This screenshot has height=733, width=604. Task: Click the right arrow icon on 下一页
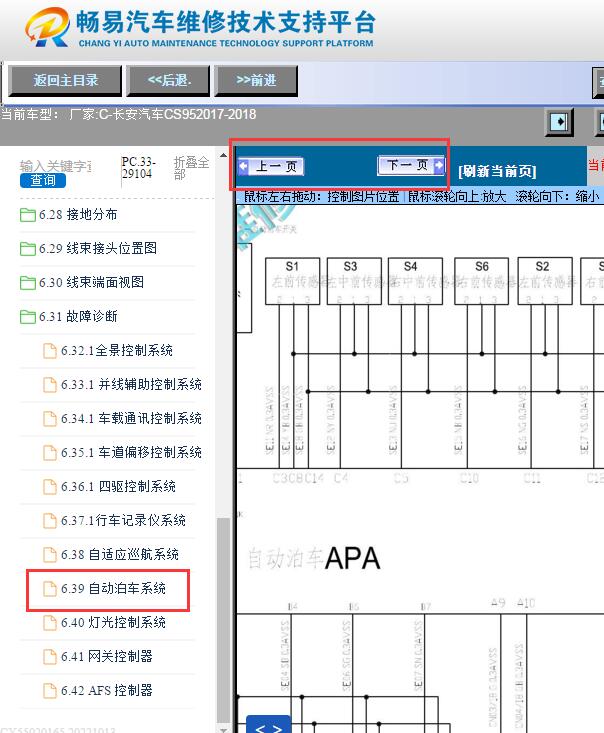pyautogui.click(x=439, y=165)
